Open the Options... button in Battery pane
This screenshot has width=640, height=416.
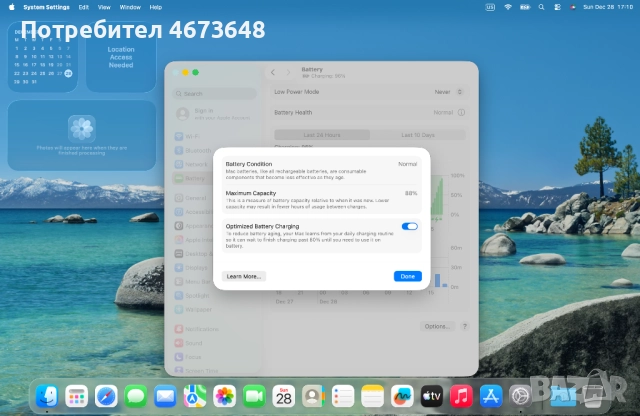tap(437, 326)
